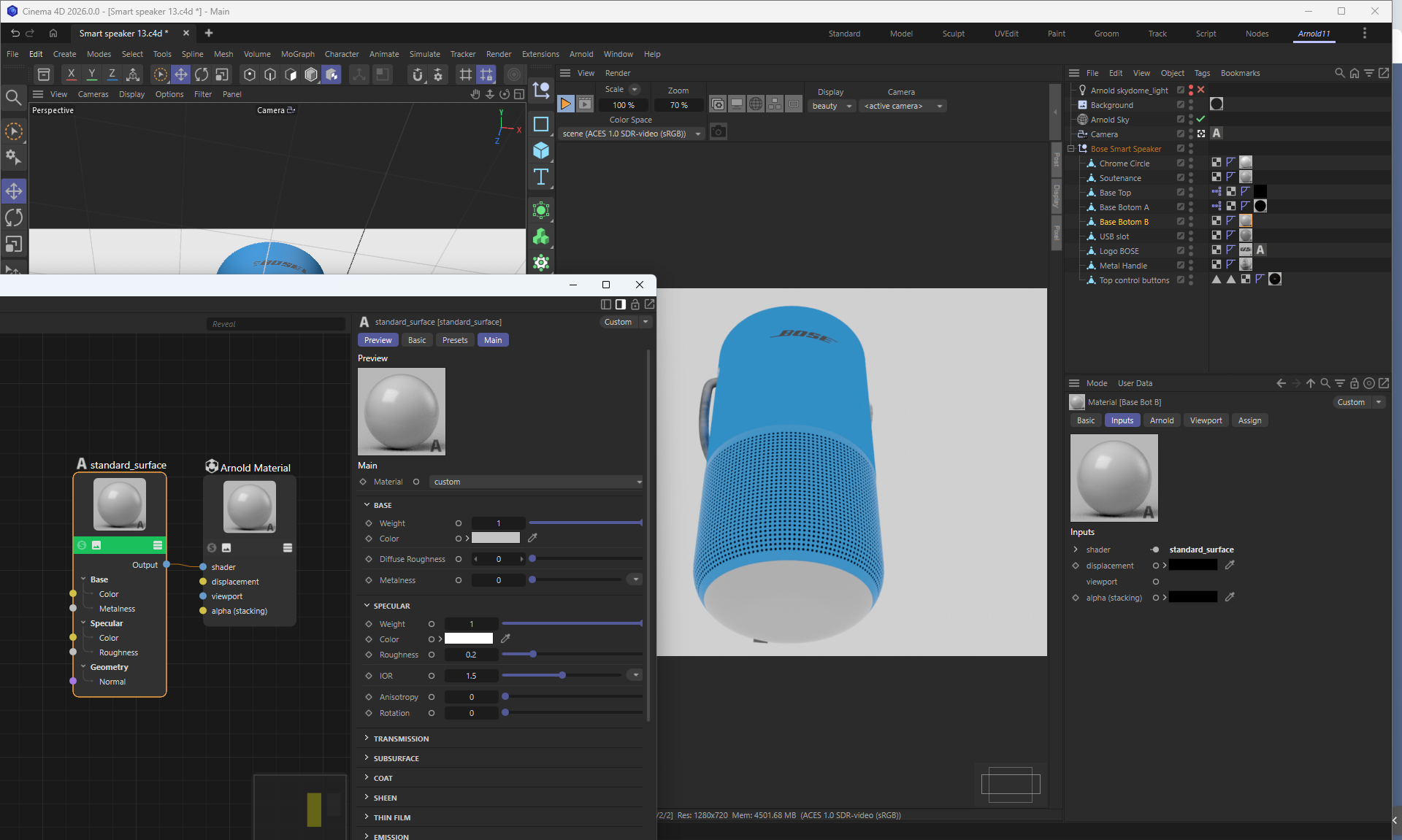
Task: Toggle Arnold skydome_light red enable mark
Action: point(1200,90)
